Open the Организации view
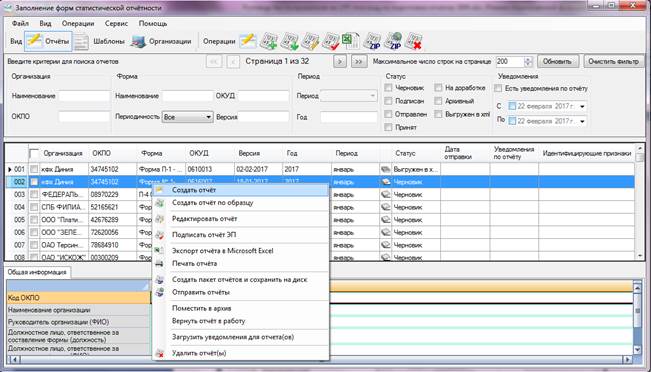The image size is (651, 372). pyautogui.click(x=161, y=41)
